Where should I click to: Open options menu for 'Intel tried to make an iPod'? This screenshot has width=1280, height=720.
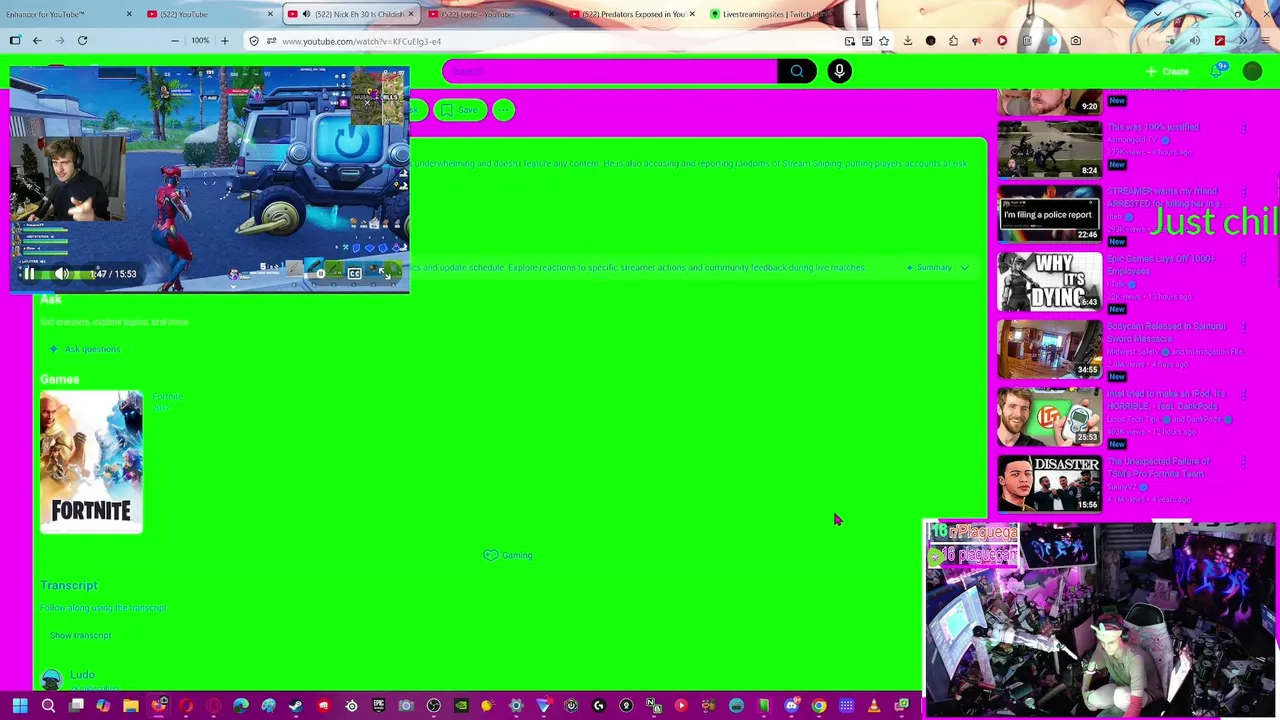click(x=1243, y=396)
